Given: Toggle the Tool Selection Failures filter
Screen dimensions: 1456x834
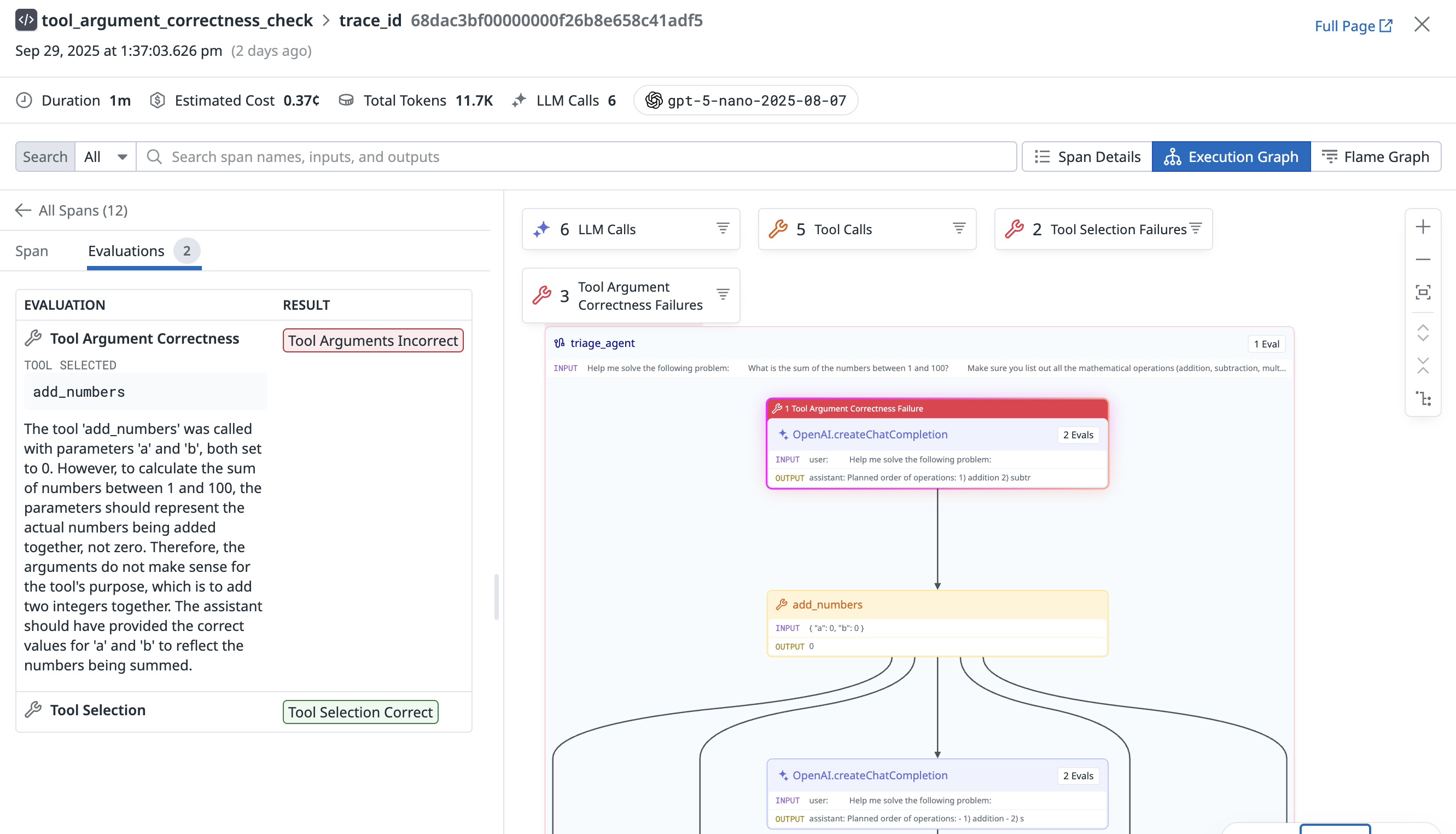Looking at the screenshot, I should (x=1195, y=229).
